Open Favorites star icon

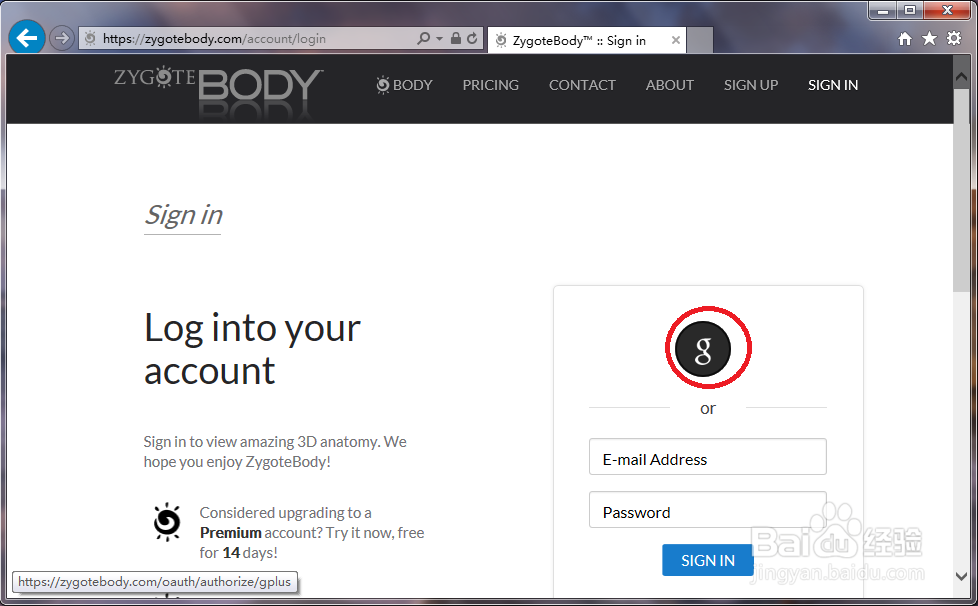[929, 39]
